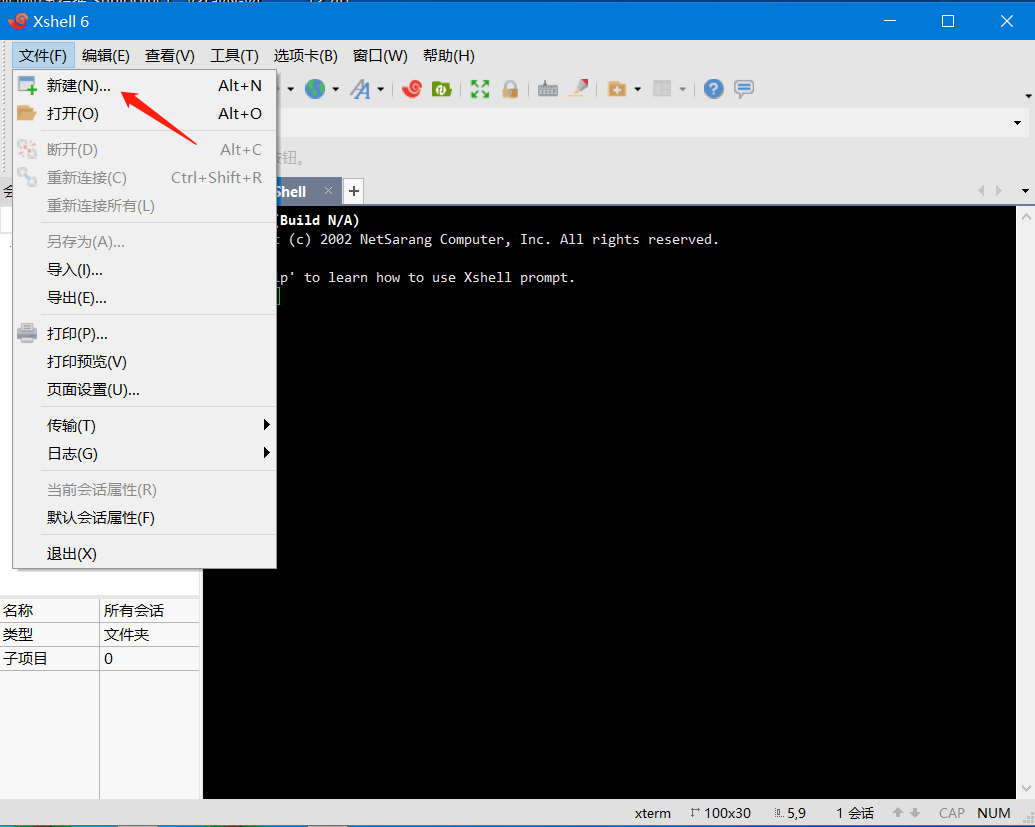The width and height of the screenshot is (1035, 827).
Task: Expand toolbar overflow arrow at far right
Action: 1028,96
